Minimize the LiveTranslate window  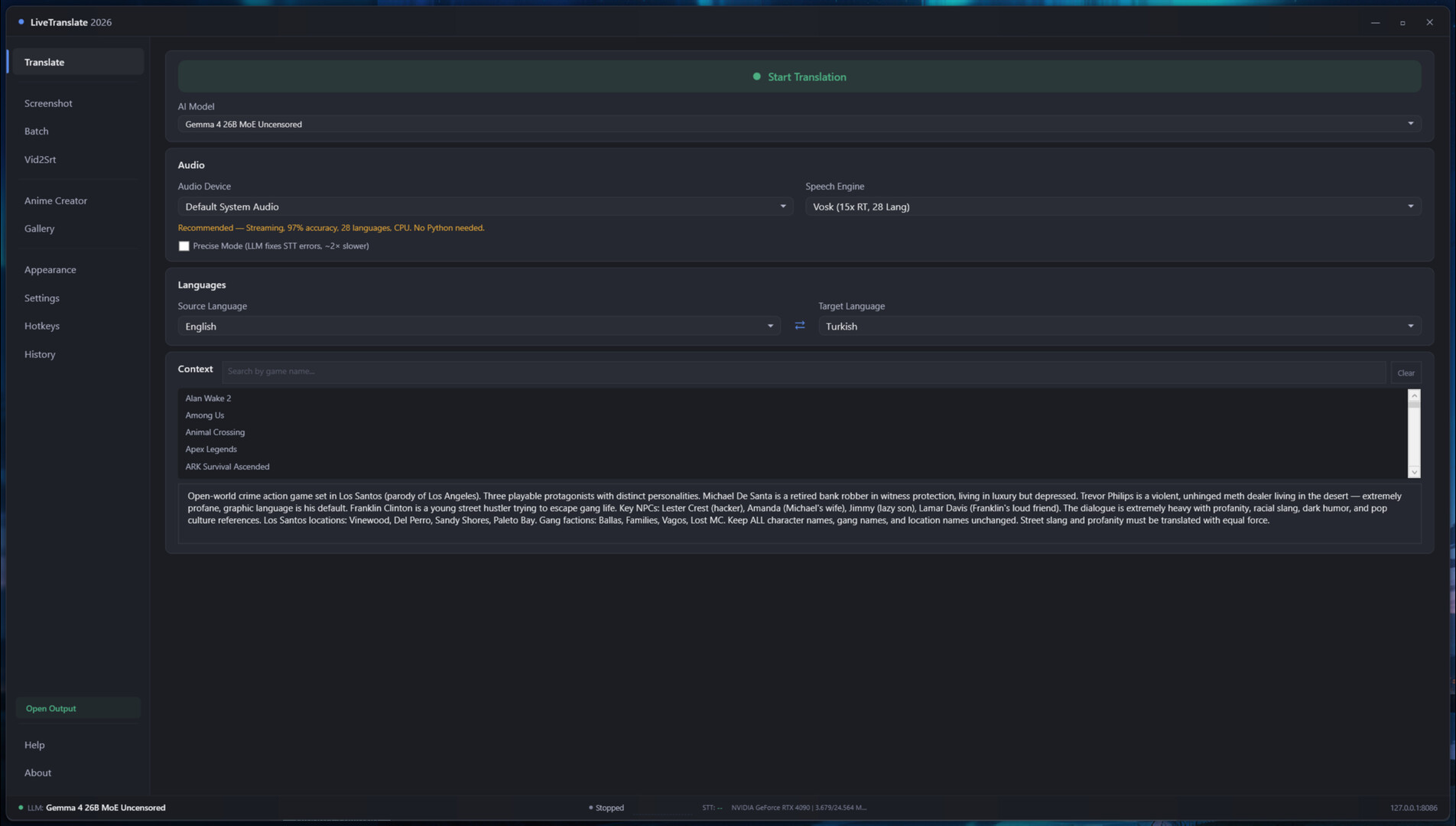(x=1375, y=22)
